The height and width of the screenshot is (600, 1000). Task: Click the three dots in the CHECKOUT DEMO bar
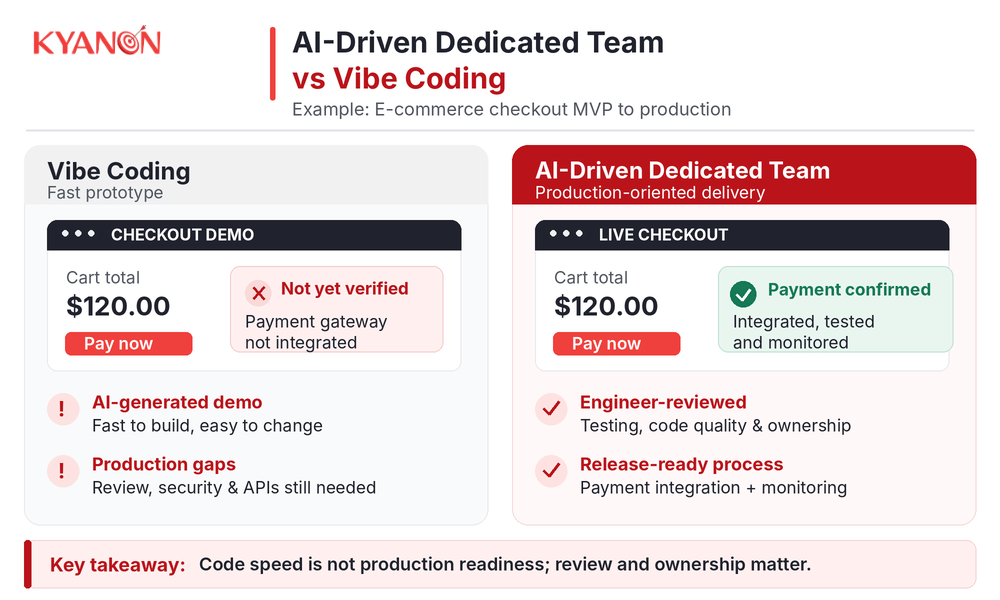coord(78,234)
